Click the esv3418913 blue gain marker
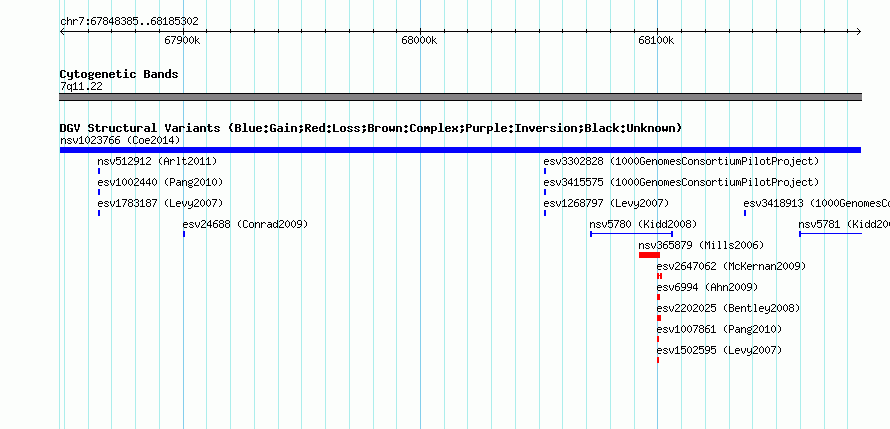Screen dimensions: 890x429 (745, 213)
